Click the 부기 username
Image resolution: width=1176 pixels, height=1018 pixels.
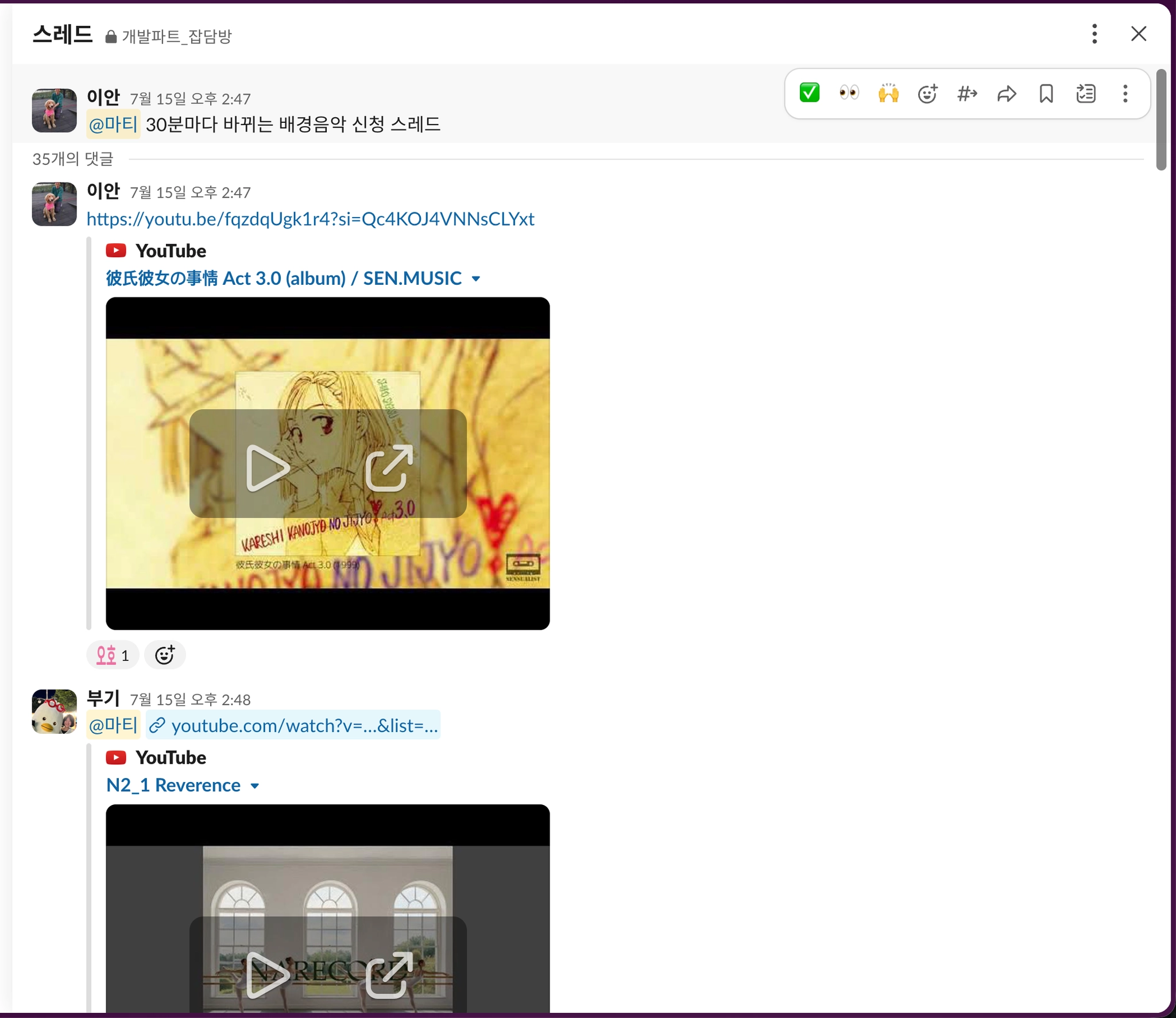click(x=103, y=698)
